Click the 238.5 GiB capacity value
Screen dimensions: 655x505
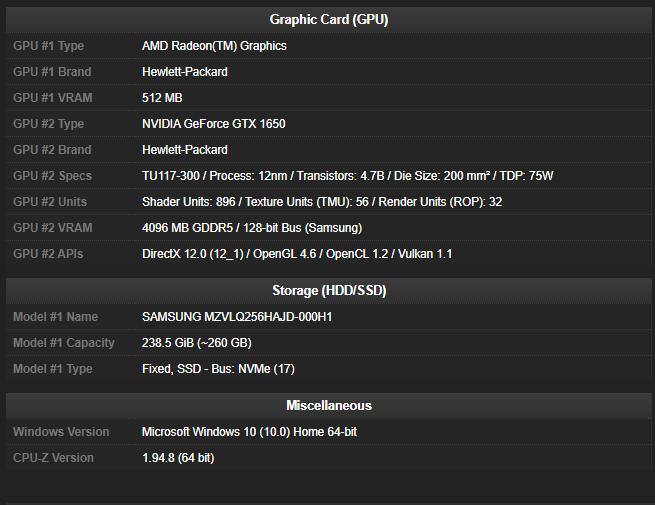click(196, 343)
